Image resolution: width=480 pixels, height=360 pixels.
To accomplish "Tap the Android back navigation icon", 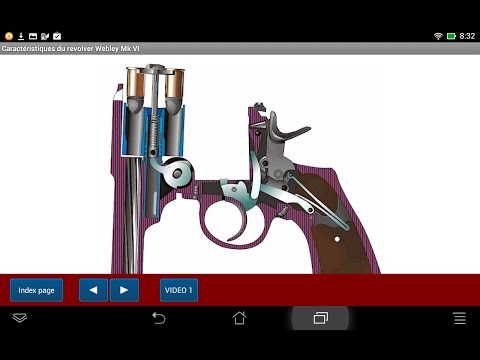I will click(159, 318).
